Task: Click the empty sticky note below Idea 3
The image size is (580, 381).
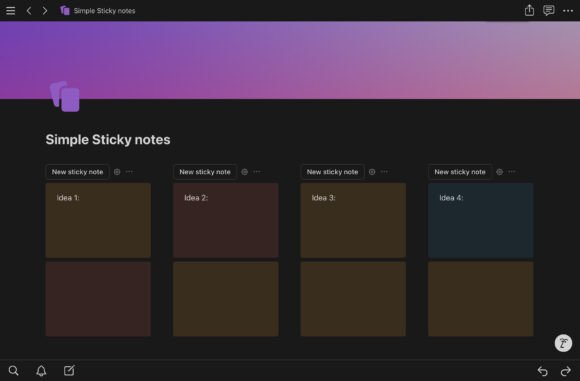Action: 353,299
